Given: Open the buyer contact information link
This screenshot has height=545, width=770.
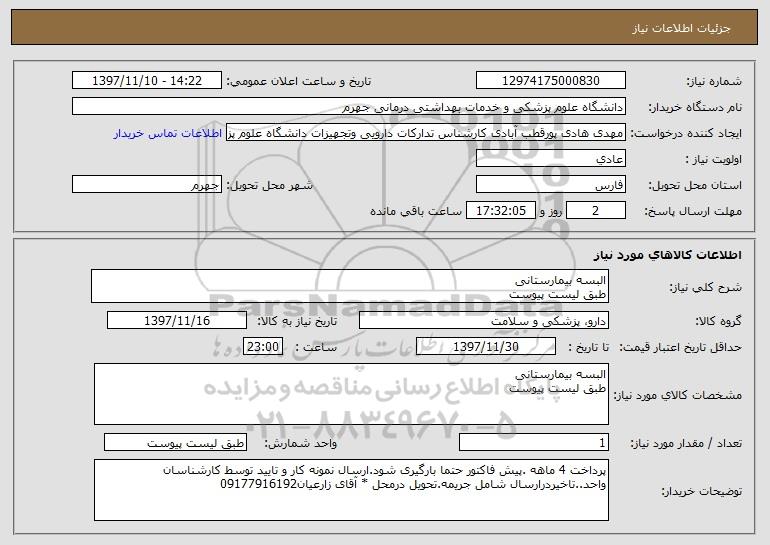Looking at the screenshot, I should [168, 134].
